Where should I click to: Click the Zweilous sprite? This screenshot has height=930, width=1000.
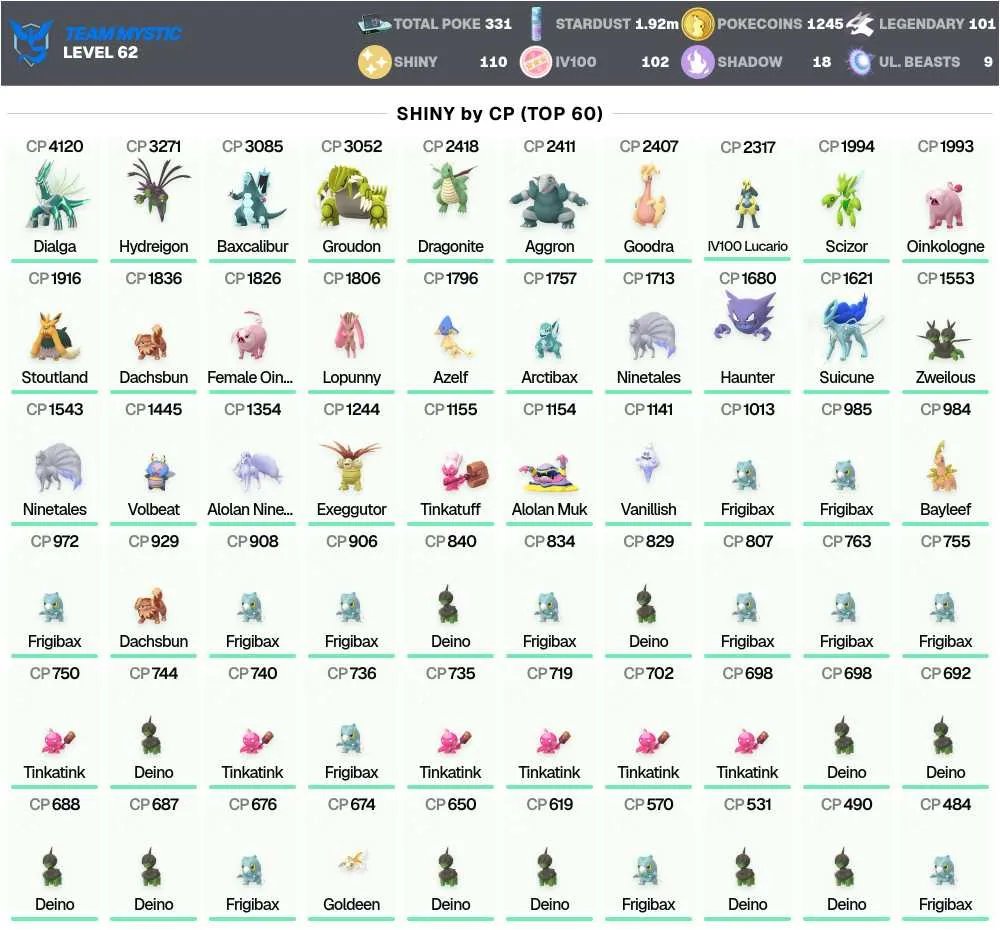[945, 339]
